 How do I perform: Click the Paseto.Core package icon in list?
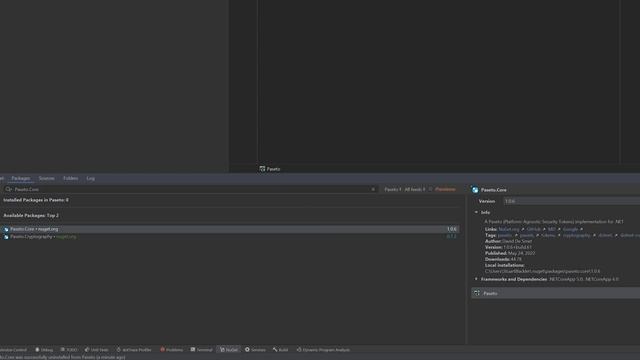(x=6, y=229)
